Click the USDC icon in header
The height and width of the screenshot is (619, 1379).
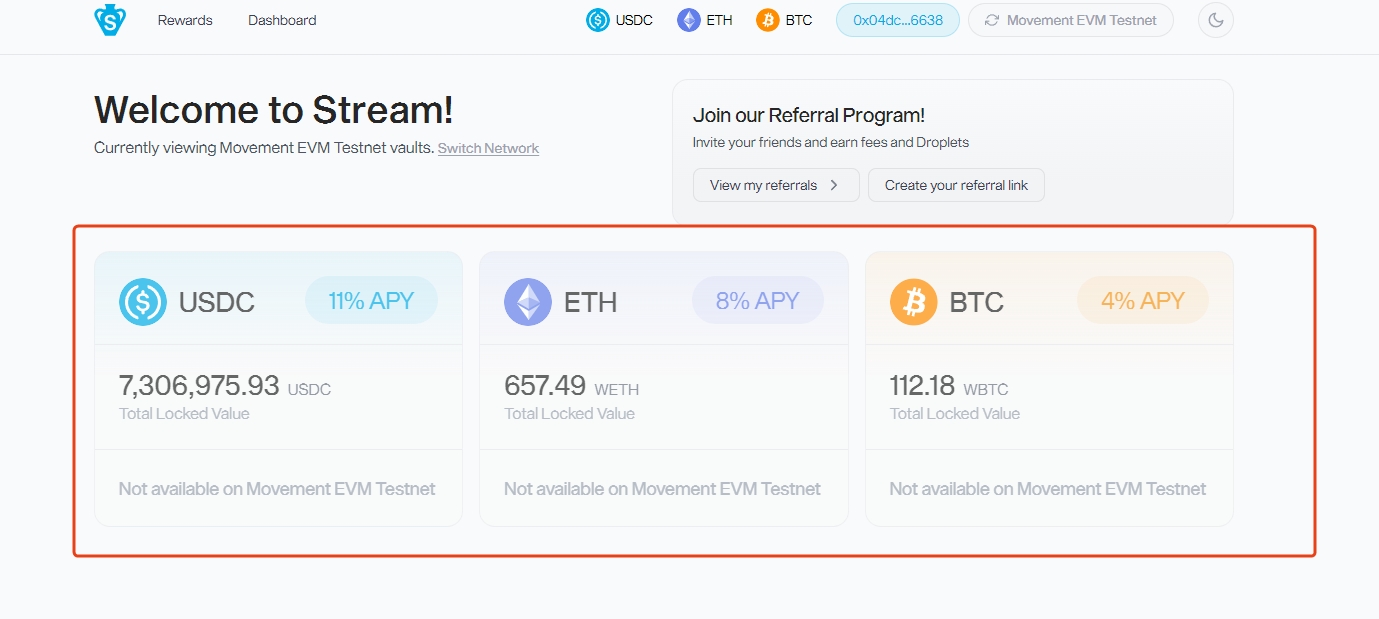tap(598, 20)
